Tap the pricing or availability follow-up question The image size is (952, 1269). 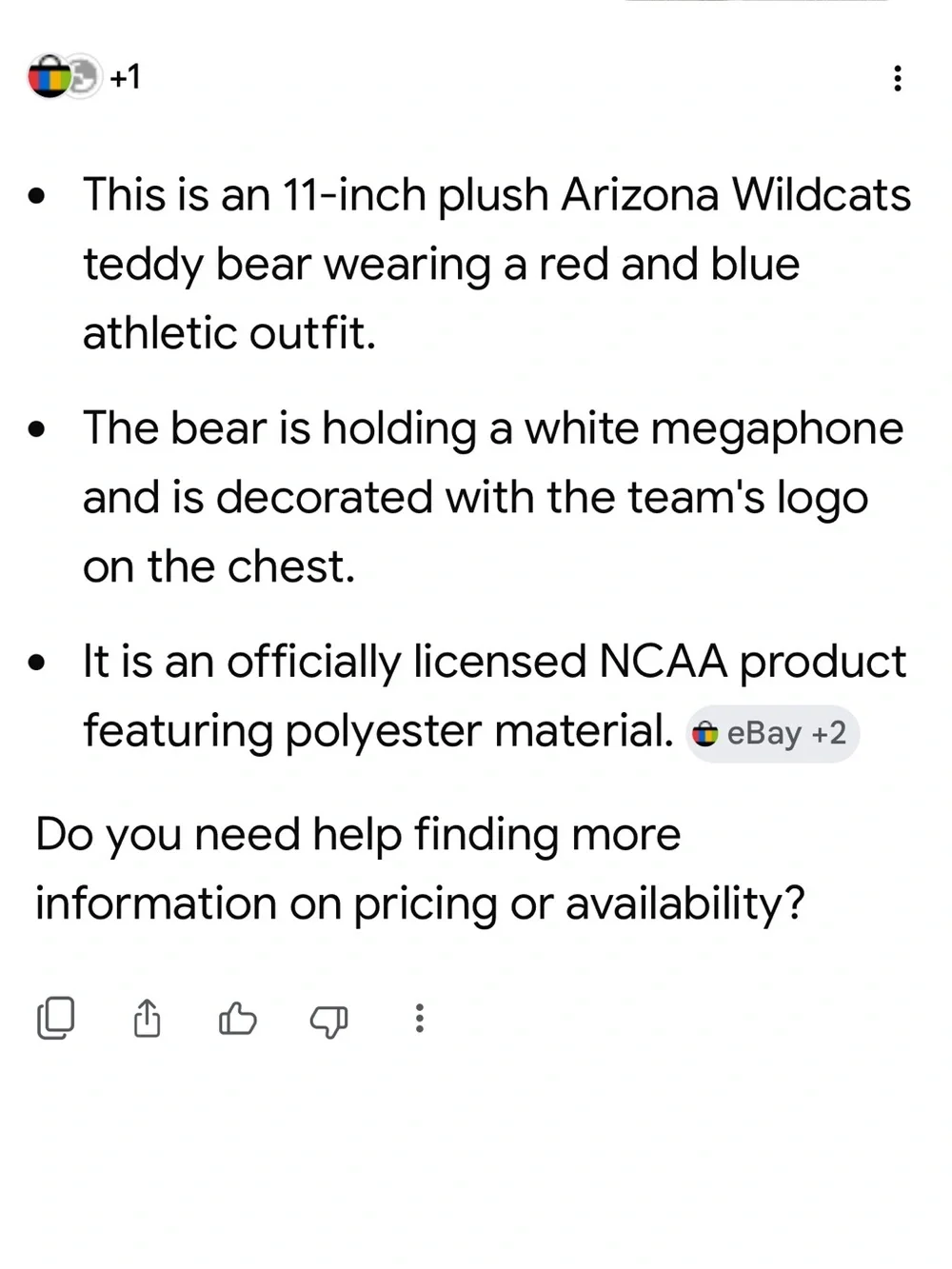(420, 868)
